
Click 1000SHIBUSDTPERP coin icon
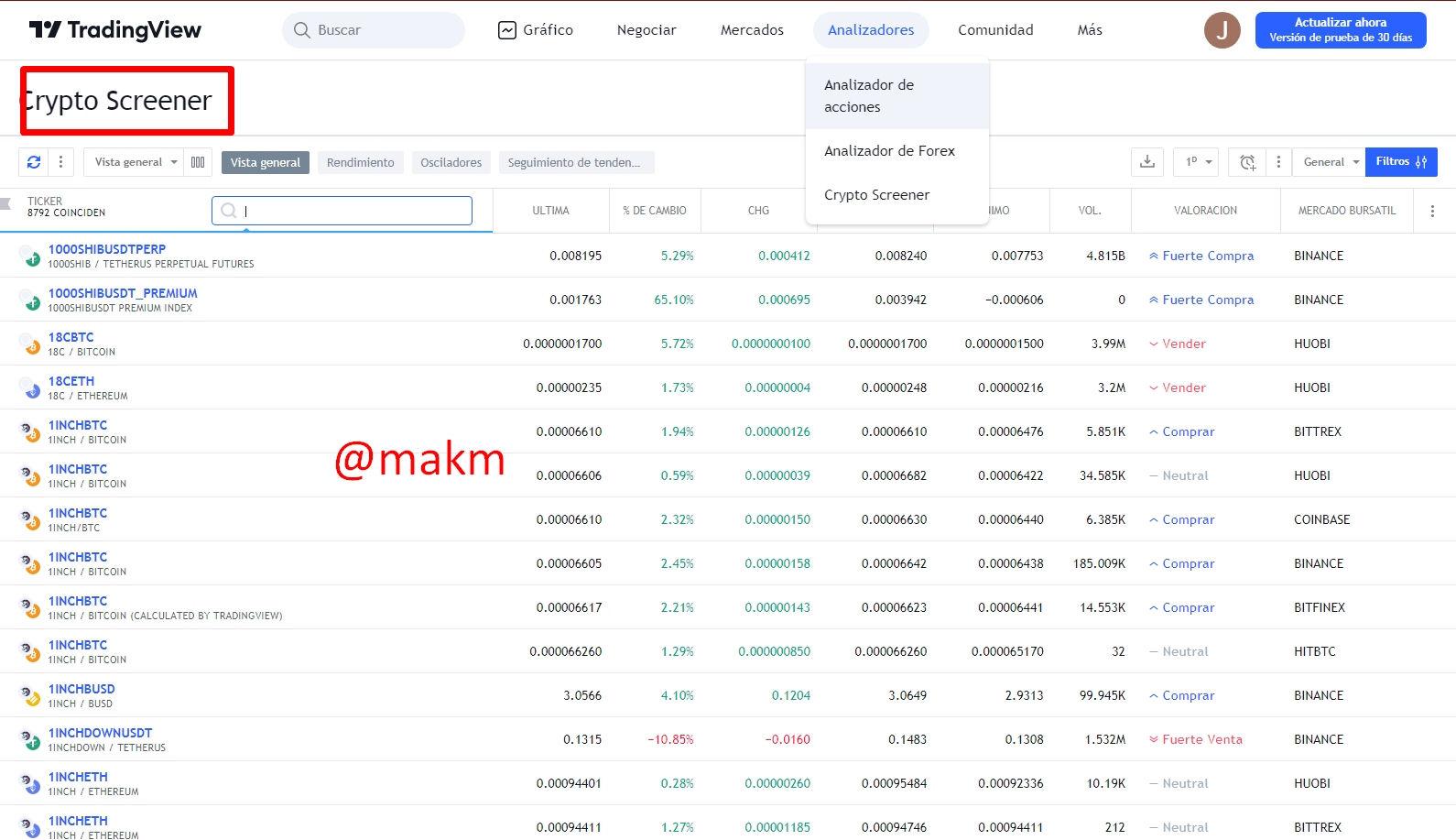click(31, 256)
